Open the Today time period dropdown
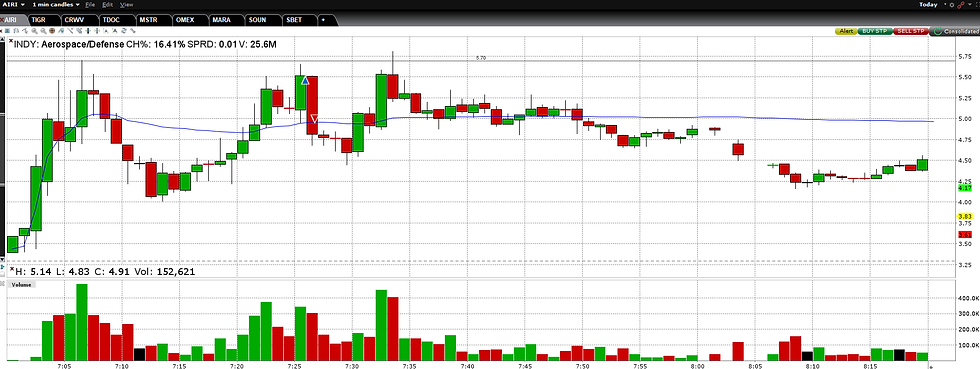This screenshot has height=369, width=980. tap(932, 4)
